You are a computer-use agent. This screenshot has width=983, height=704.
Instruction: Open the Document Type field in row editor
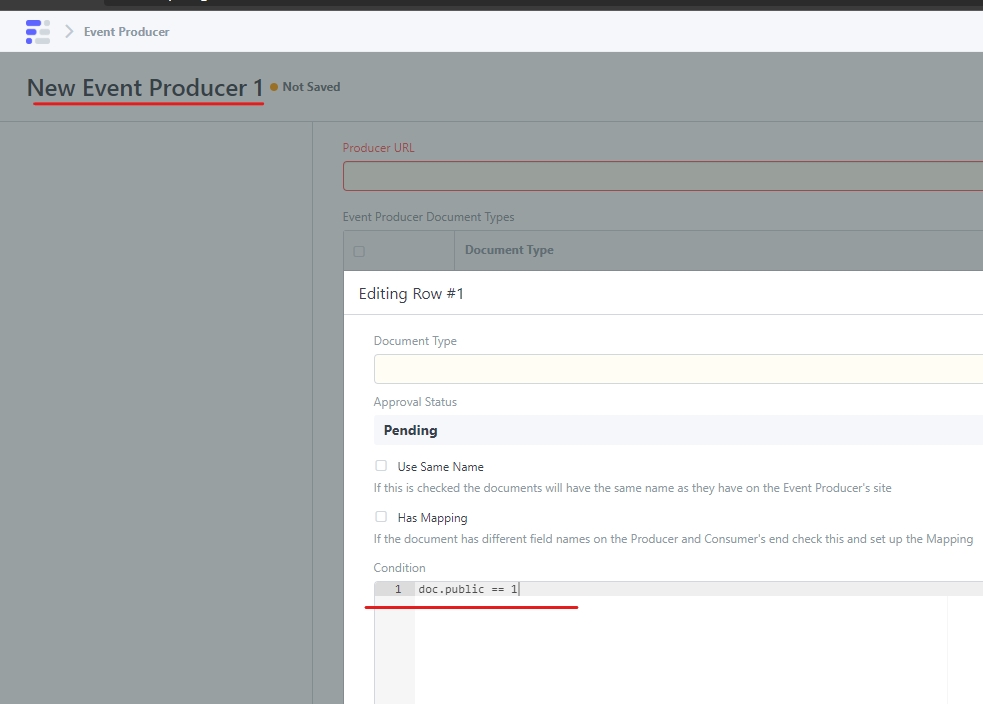pyautogui.click(x=677, y=369)
